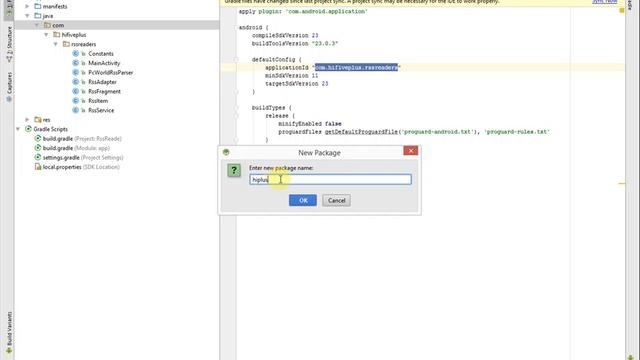Collapse the hifiveplus package arrow
The width and height of the screenshot is (640, 360).
point(46,35)
